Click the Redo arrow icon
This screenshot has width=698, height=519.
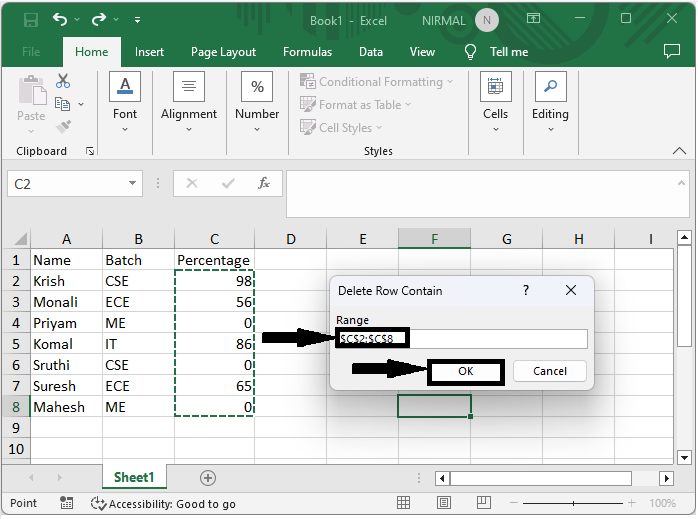[x=98, y=20]
